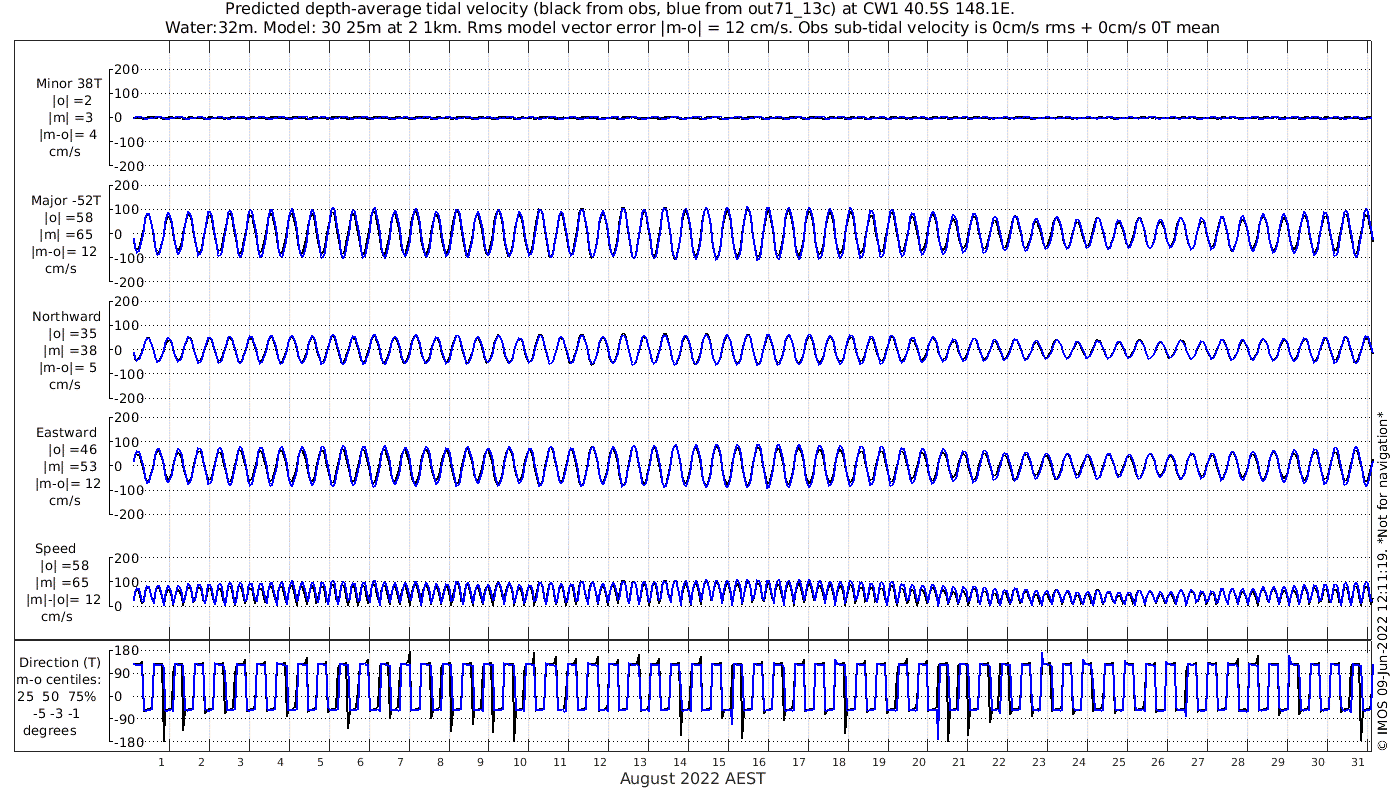Viewport: 1400px width, 800px height.
Task: Click day '21' on the date axis
Action: [959, 762]
